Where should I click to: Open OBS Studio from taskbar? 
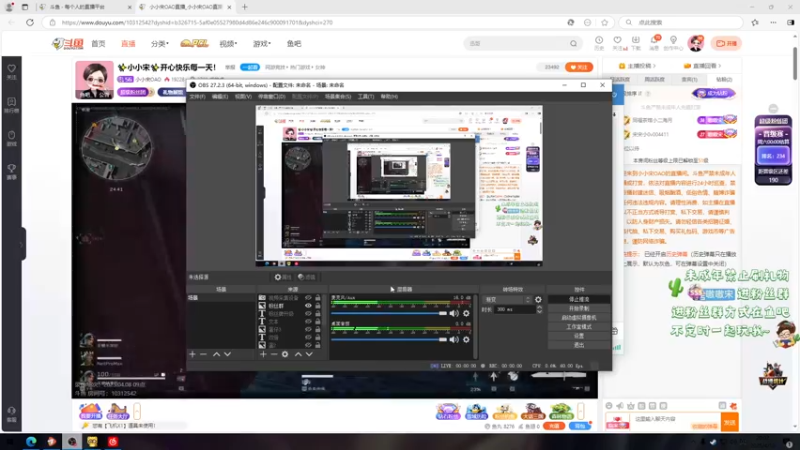pyautogui.click(x=72, y=441)
